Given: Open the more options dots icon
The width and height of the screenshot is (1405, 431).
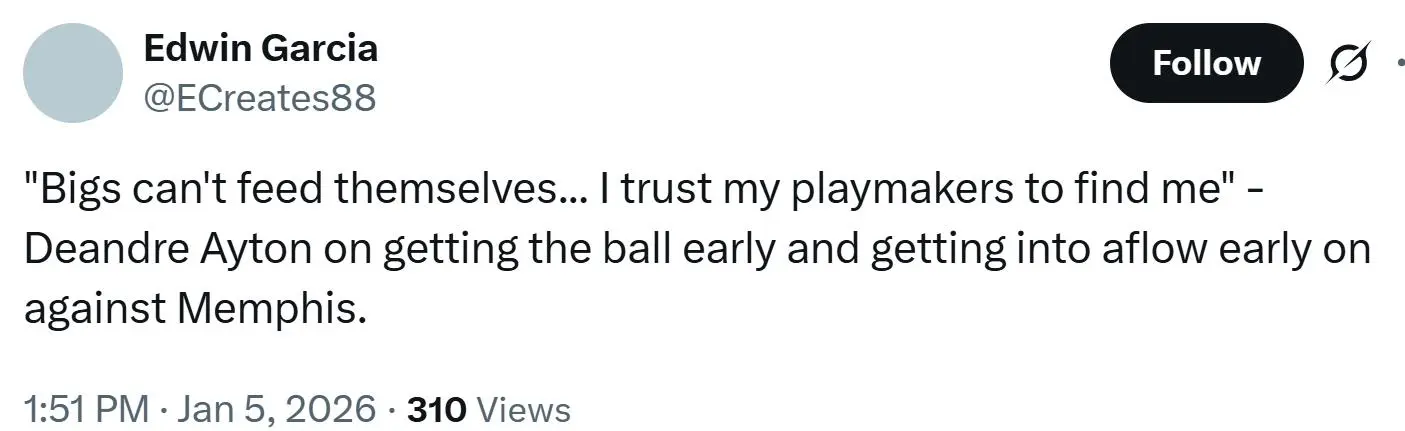Looking at the screenshot, I should pos(1398,64).
